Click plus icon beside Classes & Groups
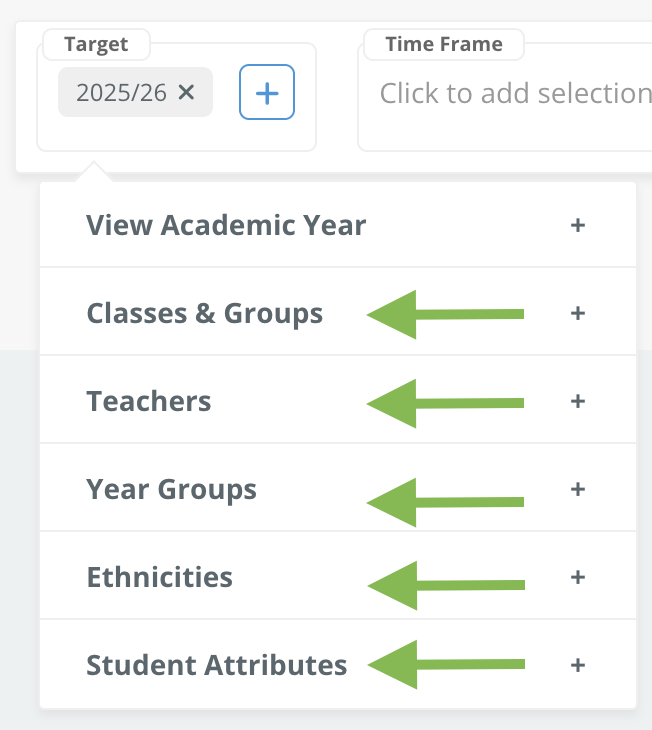Viewport: 652px width, 730px height. [x=577, y=313]
